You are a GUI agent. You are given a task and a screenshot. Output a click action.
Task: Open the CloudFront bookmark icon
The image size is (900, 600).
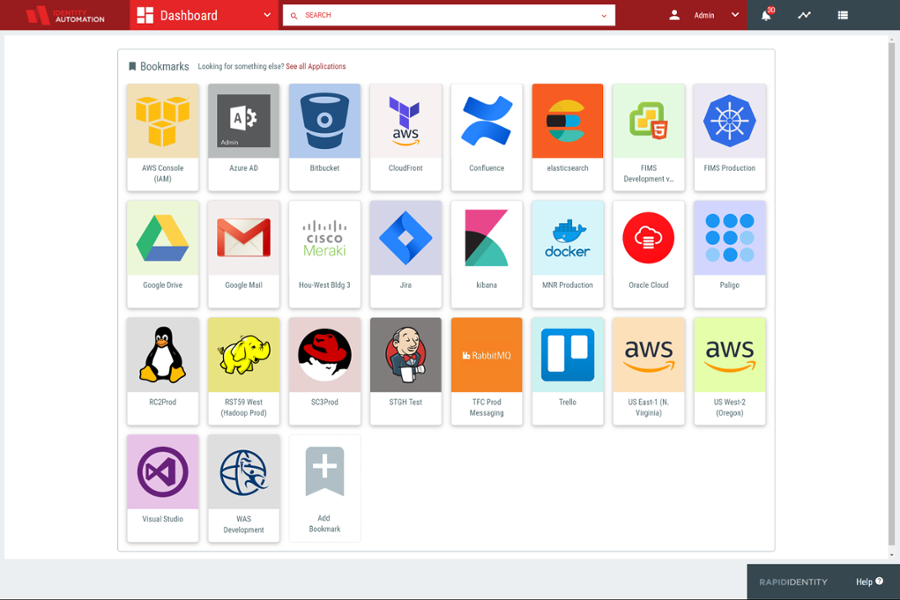tap(405, 121)
